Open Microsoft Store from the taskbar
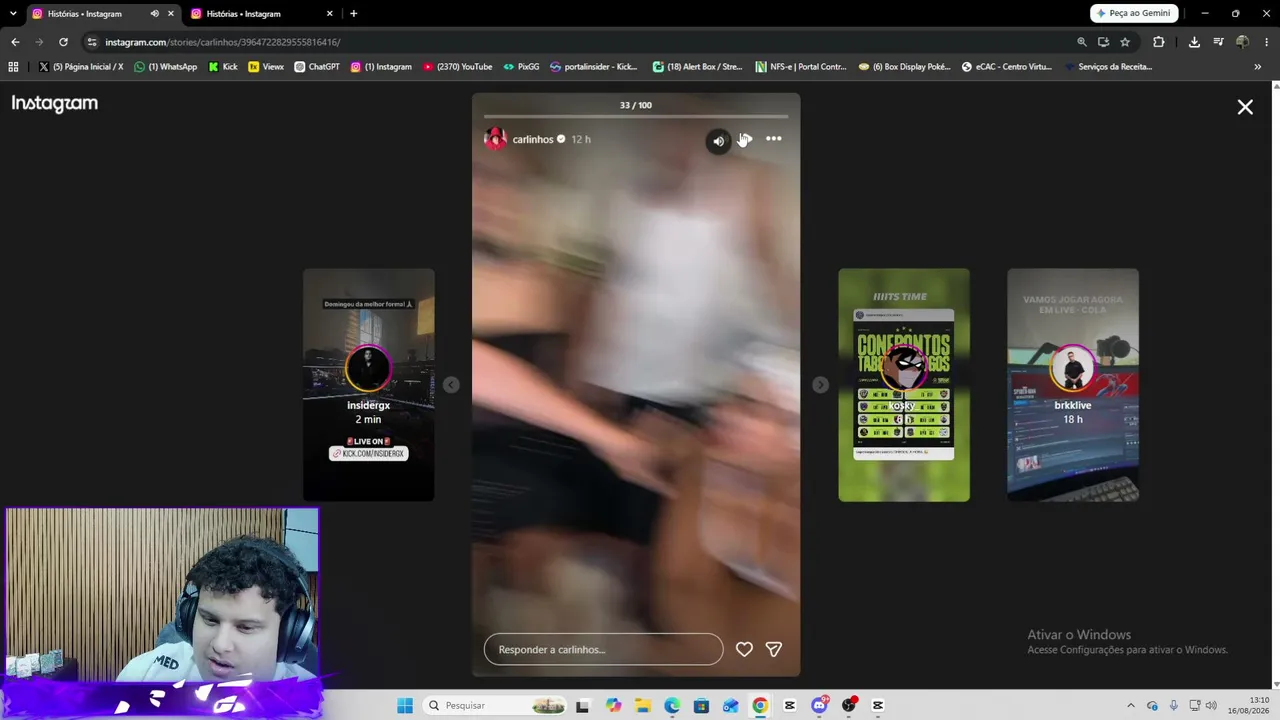 tap(701, 706)
